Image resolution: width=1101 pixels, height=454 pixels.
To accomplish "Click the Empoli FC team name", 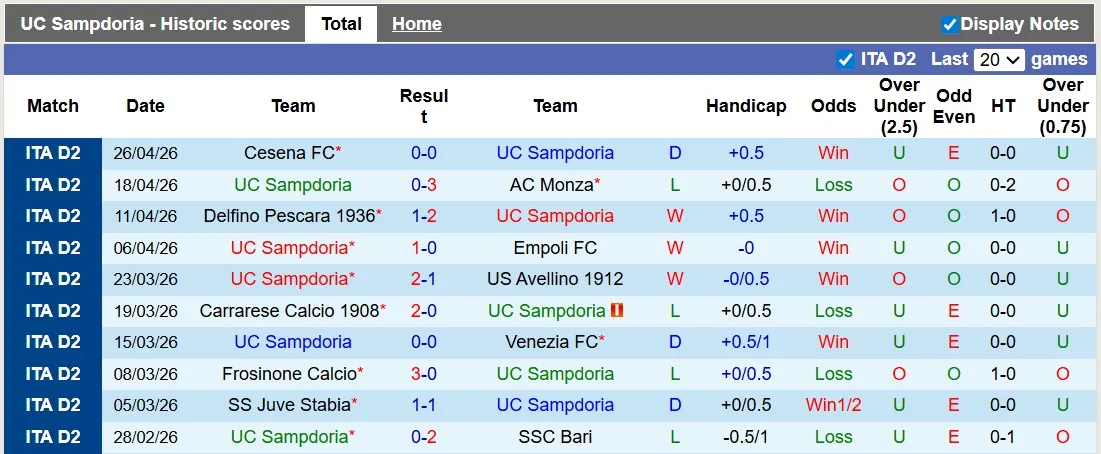I will point(555,248).
